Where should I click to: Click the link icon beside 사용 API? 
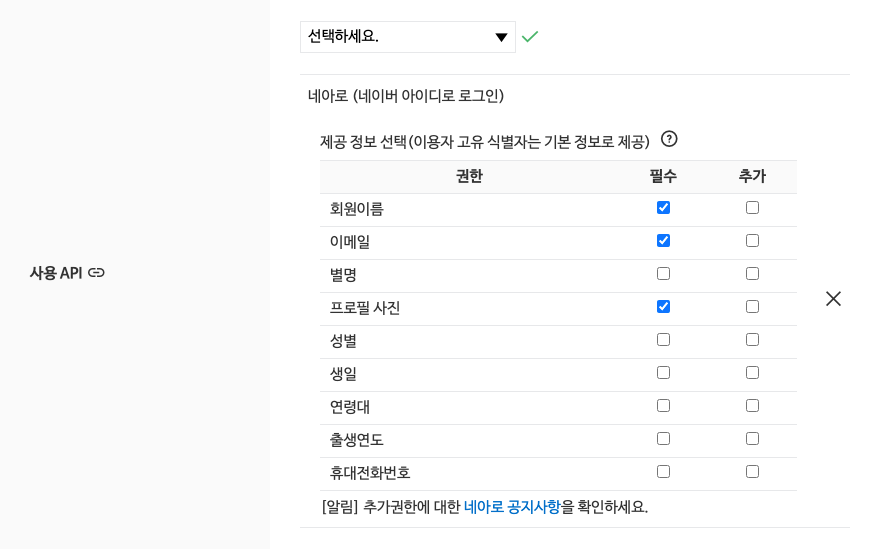coord(97,273)
